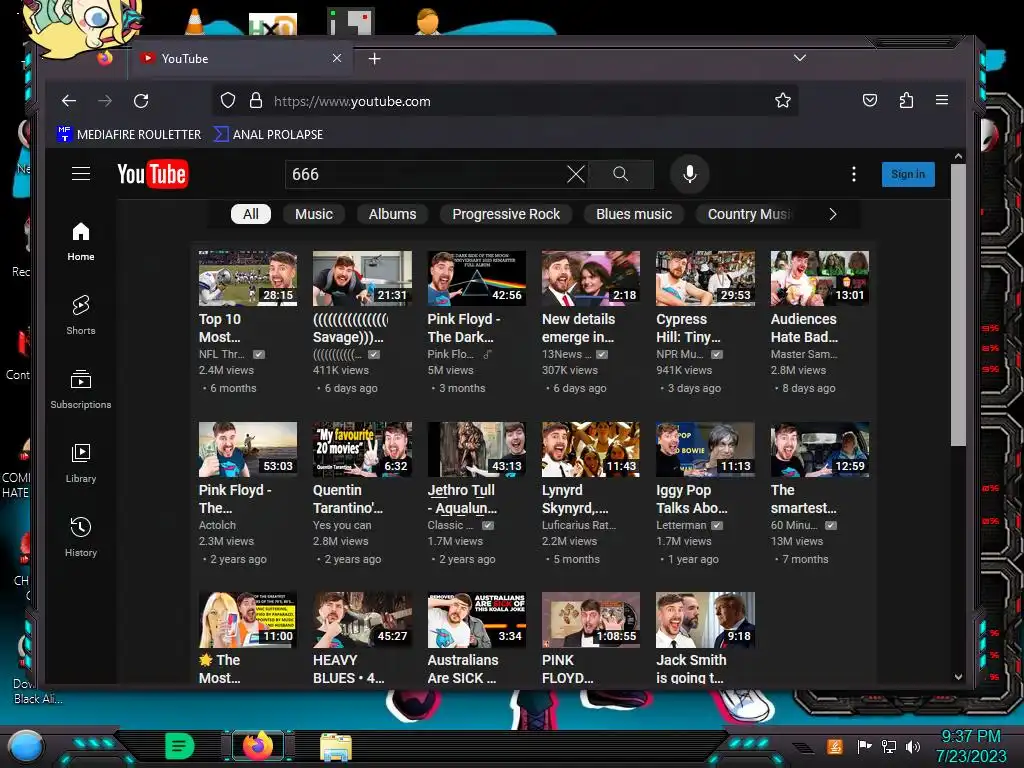Bookmark this page with the star

click(x=782, y=101)
